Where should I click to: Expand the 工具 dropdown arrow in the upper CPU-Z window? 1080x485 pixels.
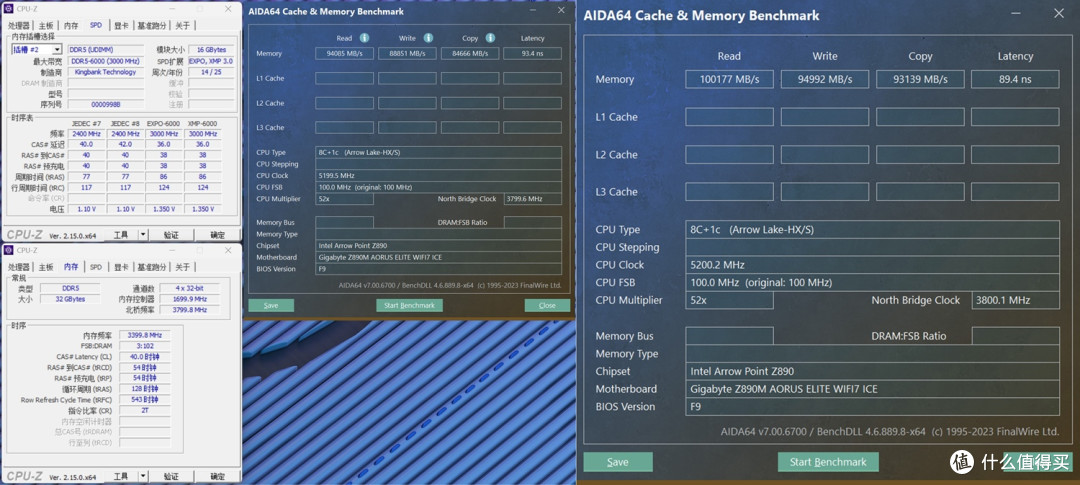[143, 234]
